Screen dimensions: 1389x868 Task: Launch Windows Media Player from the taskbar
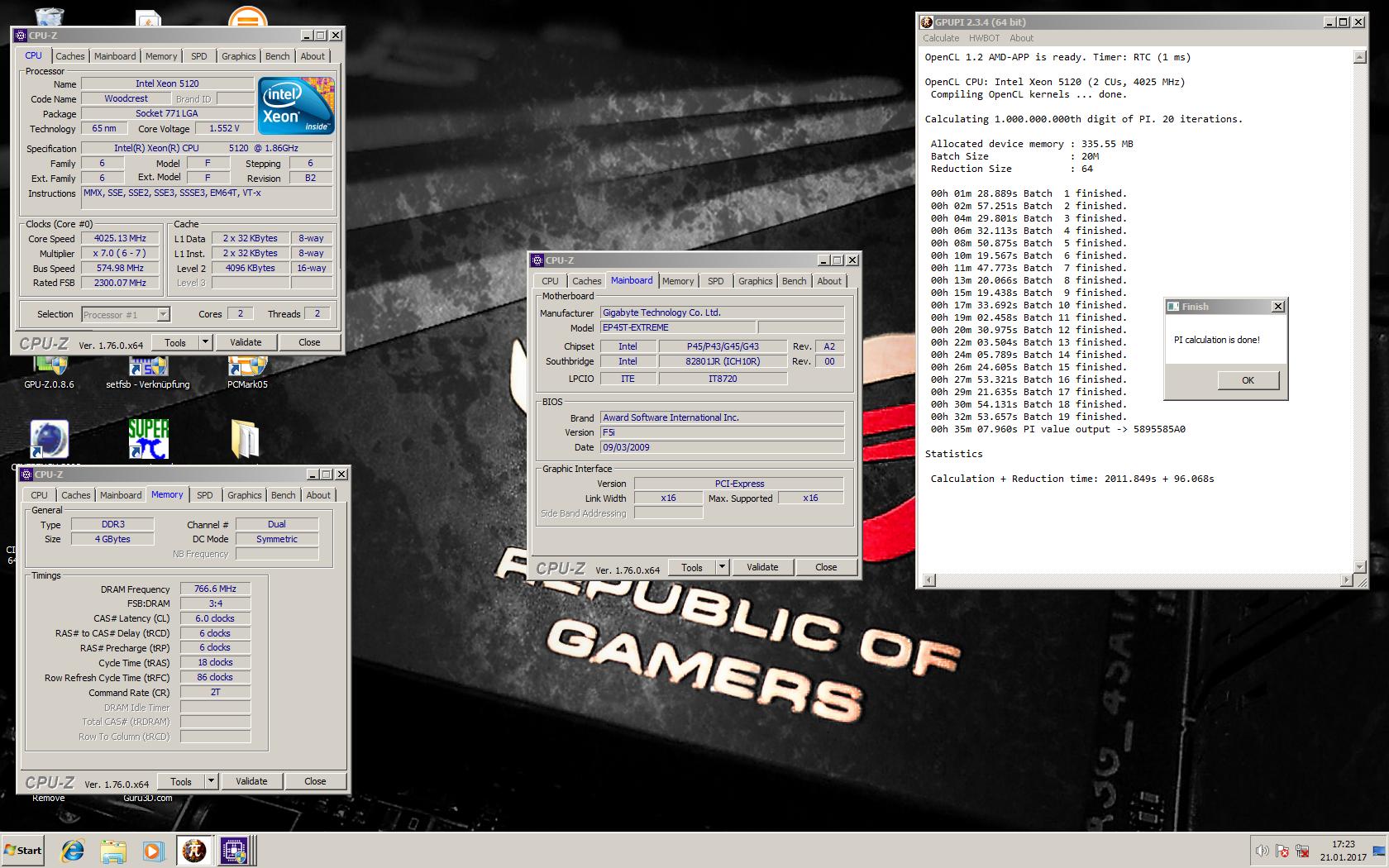click(153, 850)
